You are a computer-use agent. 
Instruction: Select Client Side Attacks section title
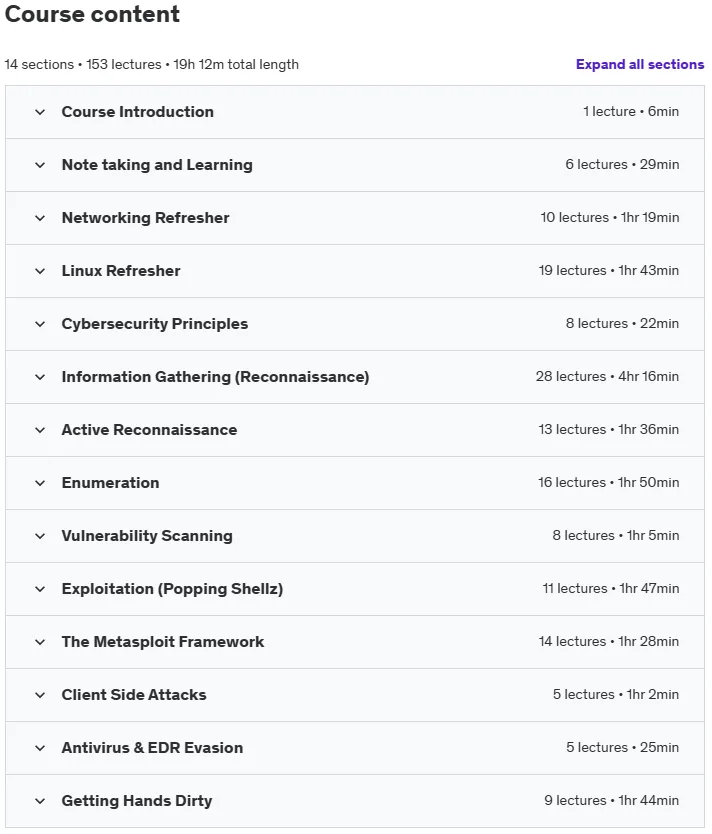(134, 695)
